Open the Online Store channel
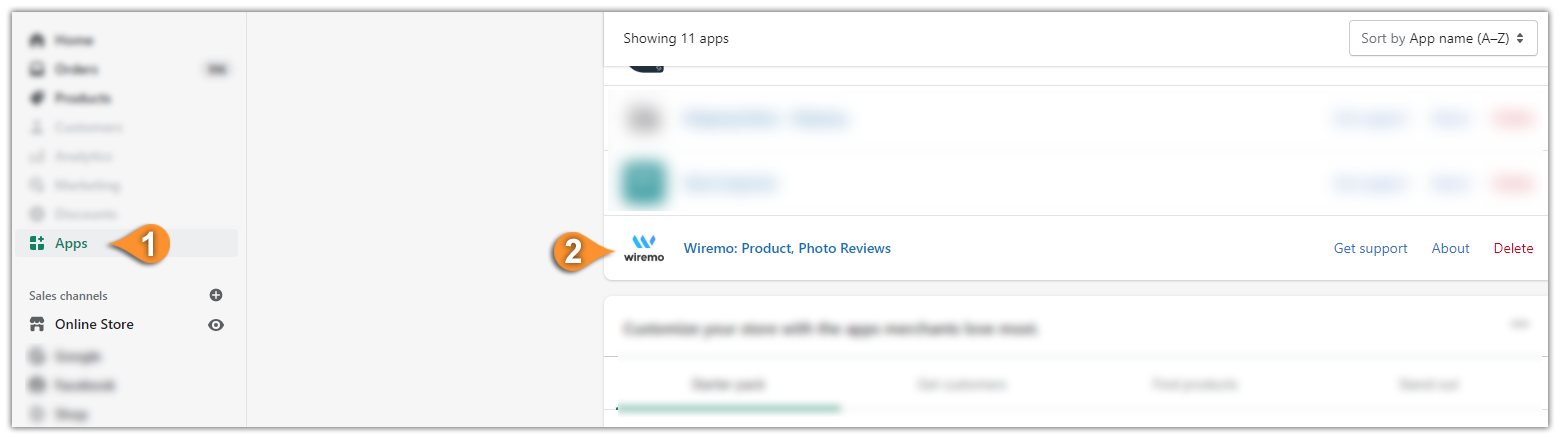The width and height of the screenshot is (1563, 439). tap(94, 324)
